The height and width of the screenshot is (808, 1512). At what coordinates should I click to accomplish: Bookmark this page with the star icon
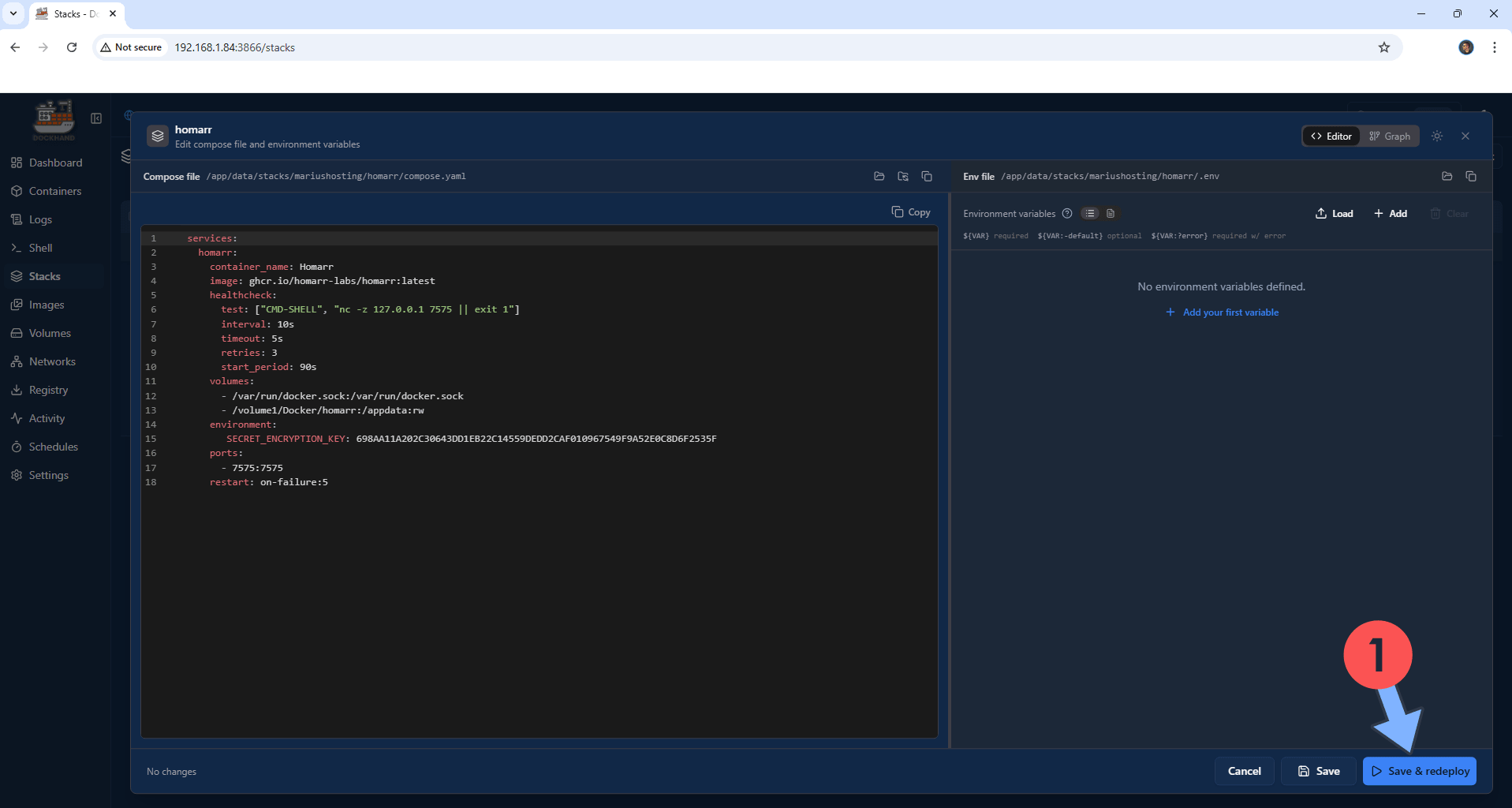click(x=1383, y=47)
